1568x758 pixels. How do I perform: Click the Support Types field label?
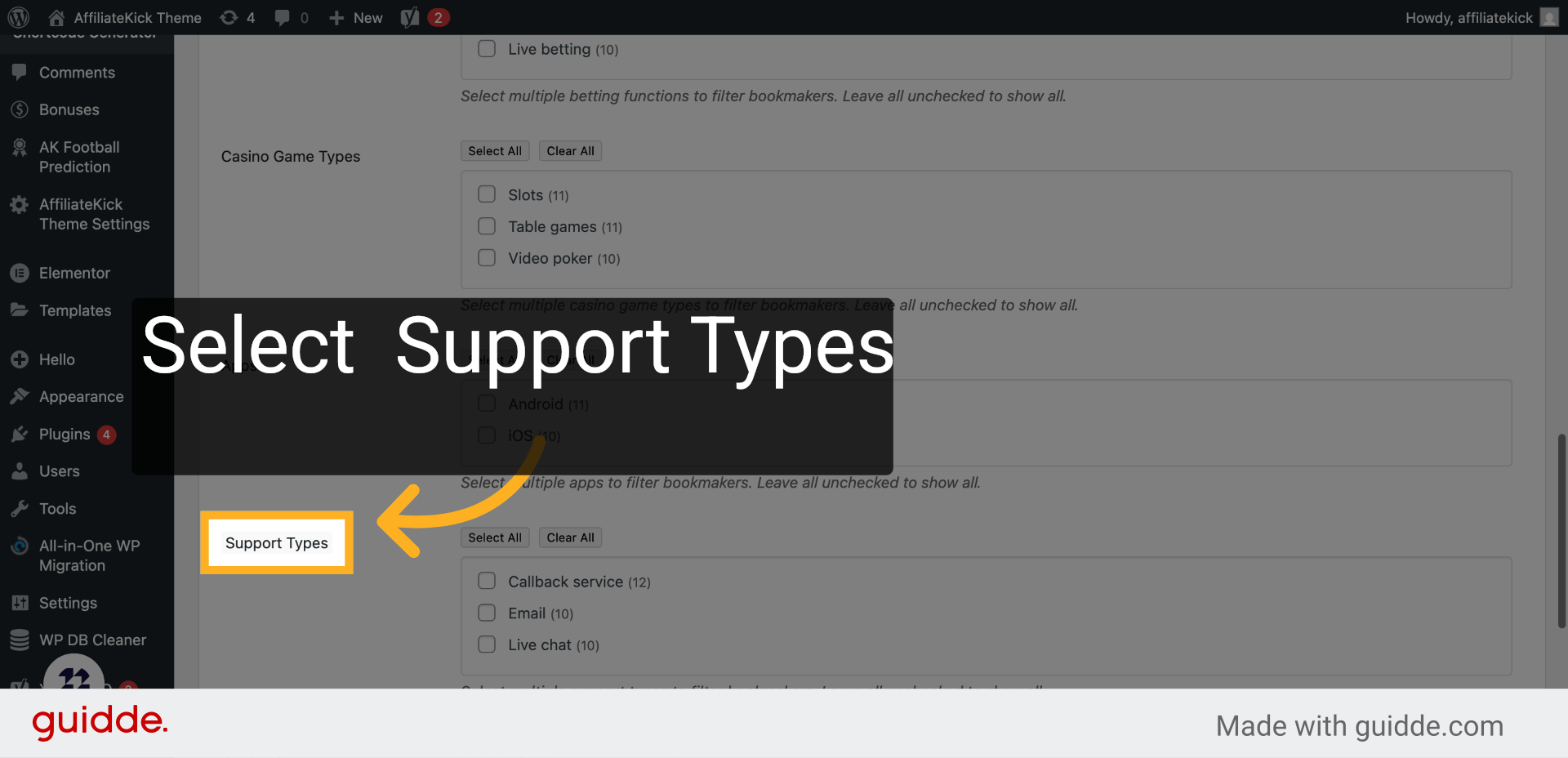click(277, 543)
